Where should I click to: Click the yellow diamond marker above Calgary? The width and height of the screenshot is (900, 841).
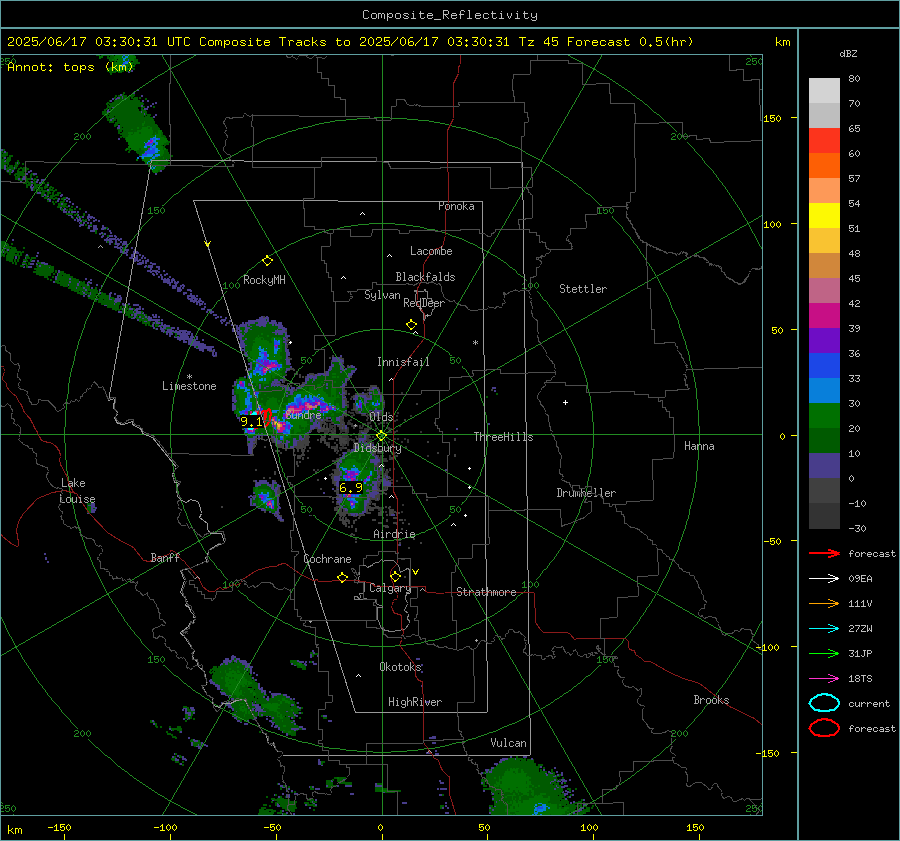395,576
